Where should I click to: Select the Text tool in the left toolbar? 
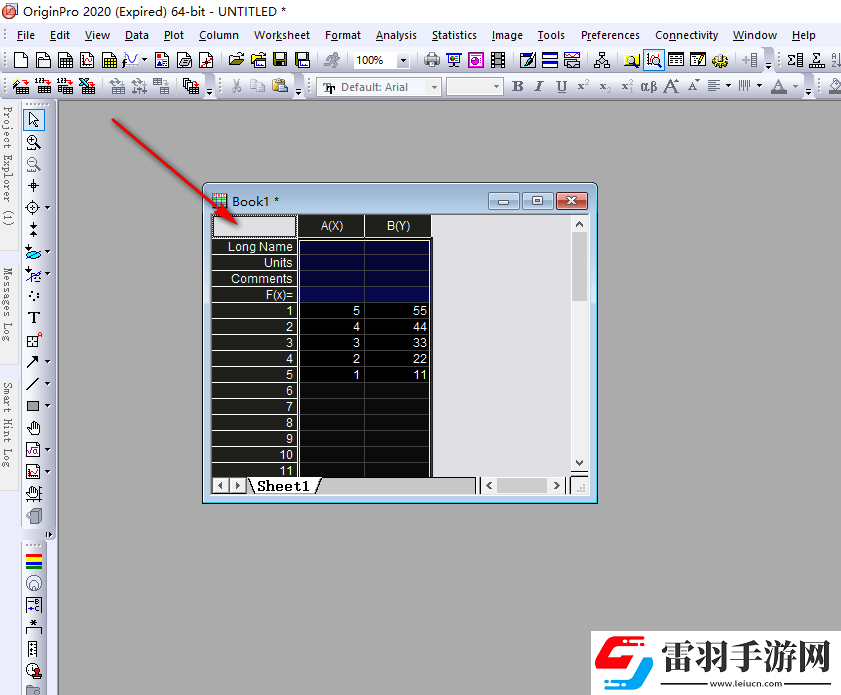(x=34, y=318)
